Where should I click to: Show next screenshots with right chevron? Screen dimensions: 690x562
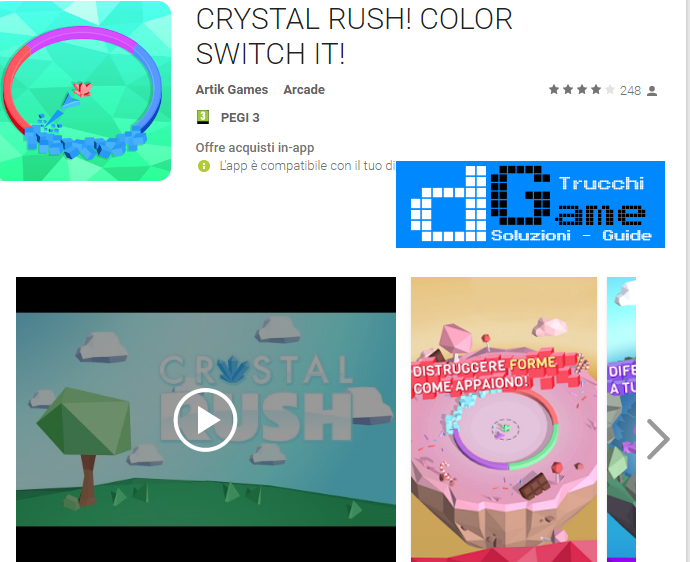pyautogui.click(x=658, y=439)
